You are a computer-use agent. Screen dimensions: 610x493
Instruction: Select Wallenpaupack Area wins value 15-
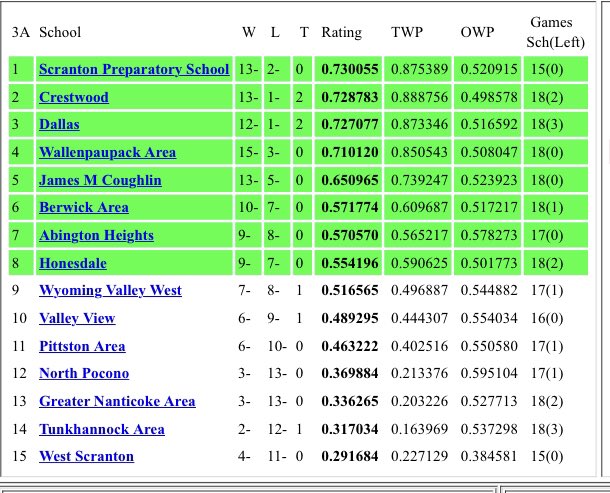point(248,152)
